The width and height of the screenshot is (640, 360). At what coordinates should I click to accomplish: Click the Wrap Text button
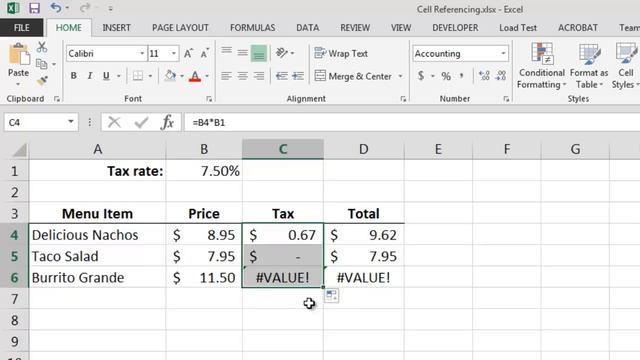[x=341, y=53]
